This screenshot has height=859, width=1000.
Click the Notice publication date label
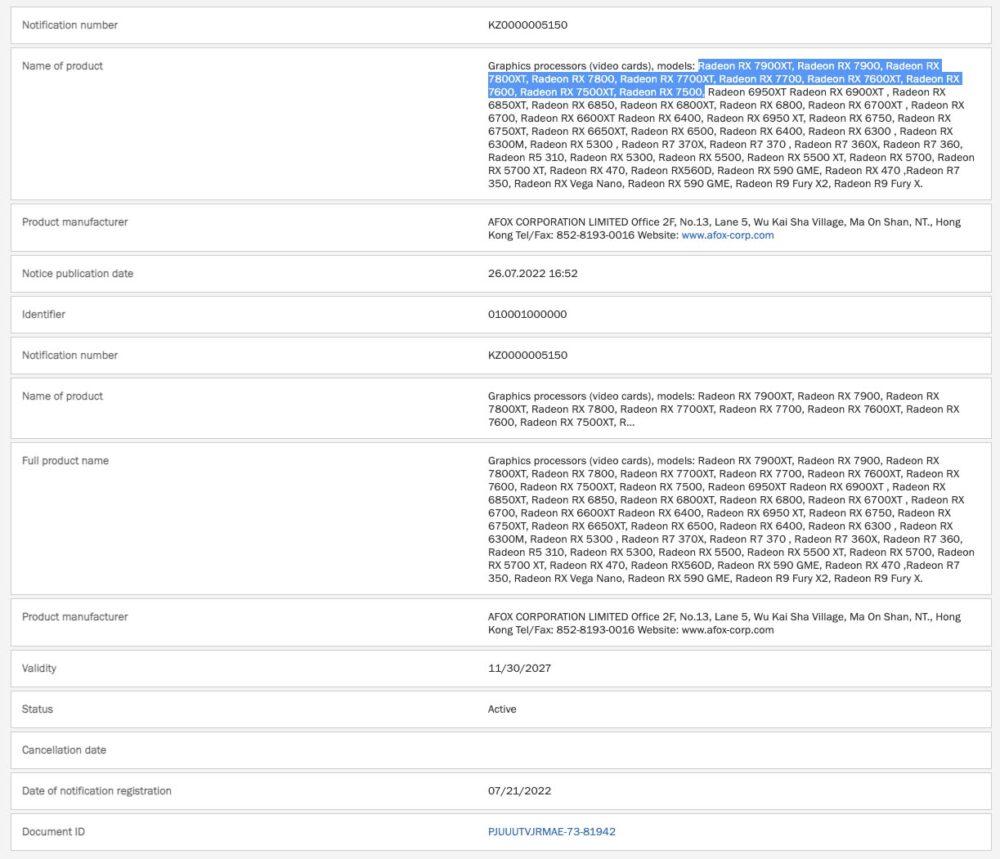(x=77, y=273)
